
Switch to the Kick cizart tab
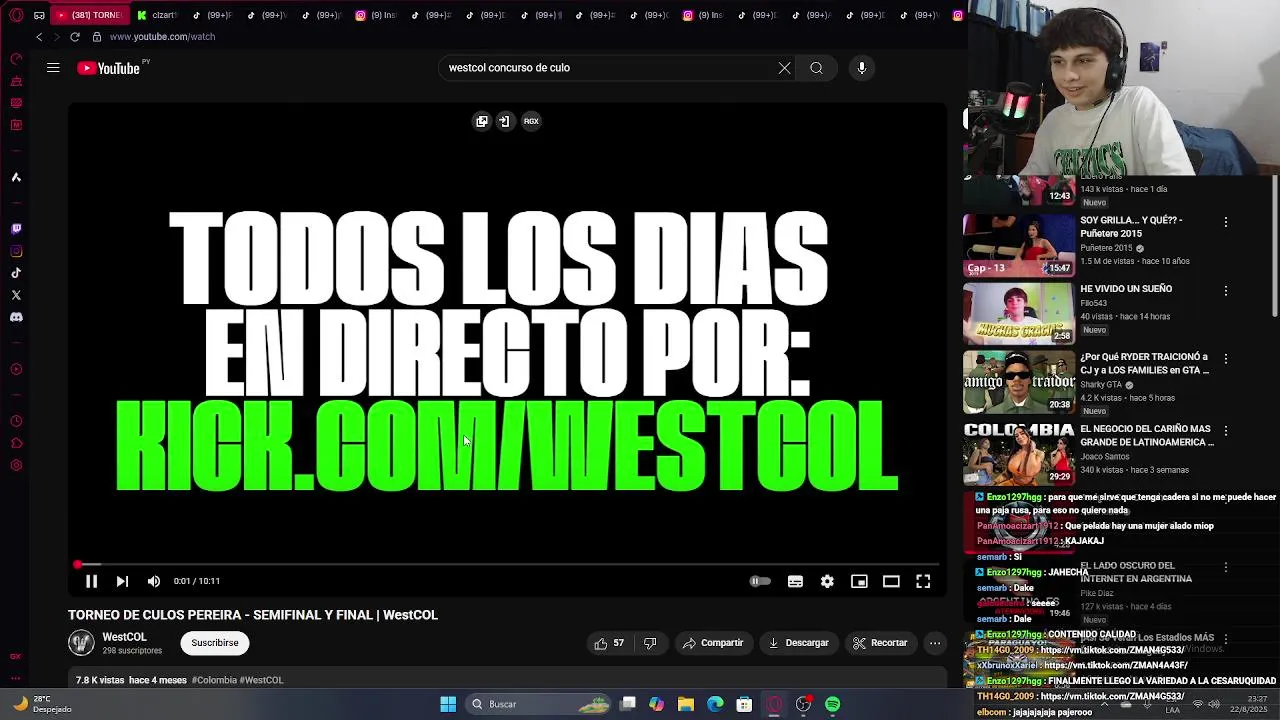pyautogui.click(x=157, y=15)
